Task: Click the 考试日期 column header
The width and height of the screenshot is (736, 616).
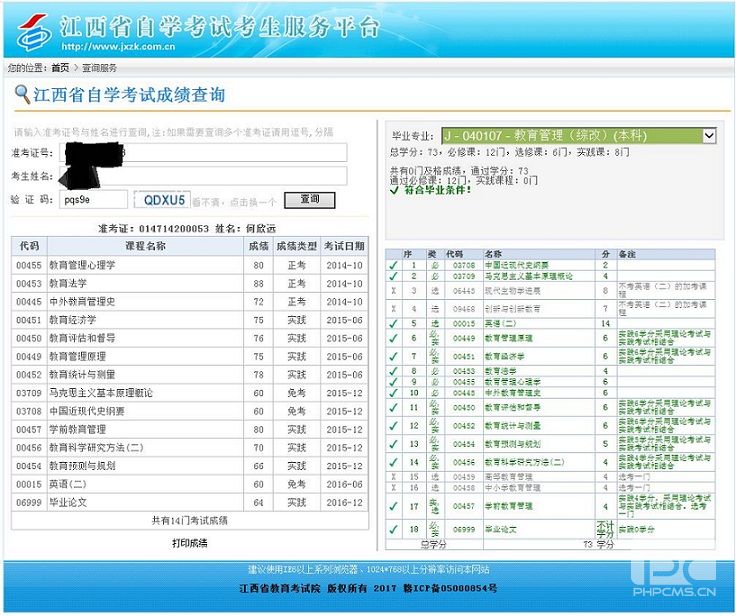Action: click(x=345, y=246)
